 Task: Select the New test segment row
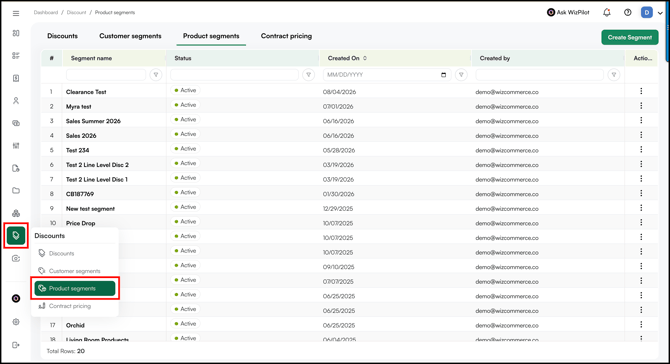point(349,208)
